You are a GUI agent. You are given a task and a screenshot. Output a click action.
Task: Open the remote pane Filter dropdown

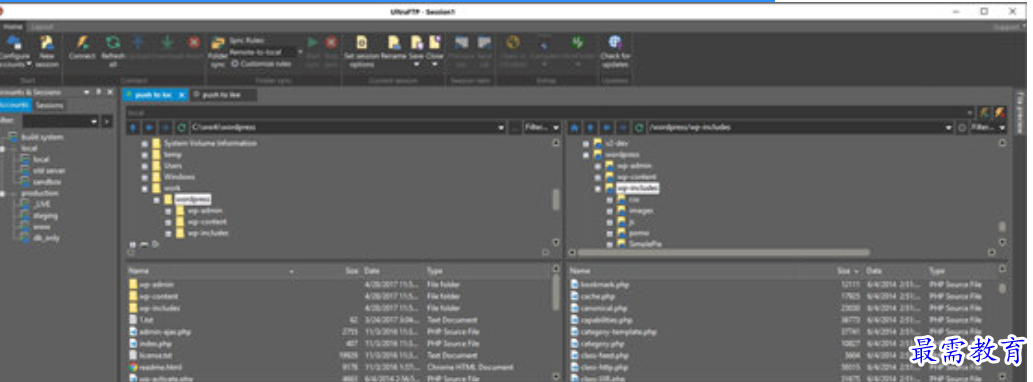[x=1002, y=127]
